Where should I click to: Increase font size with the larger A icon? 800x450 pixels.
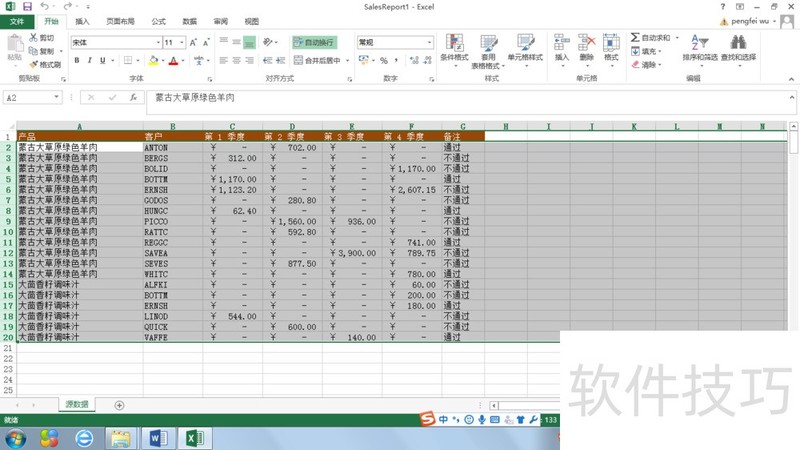193,42
